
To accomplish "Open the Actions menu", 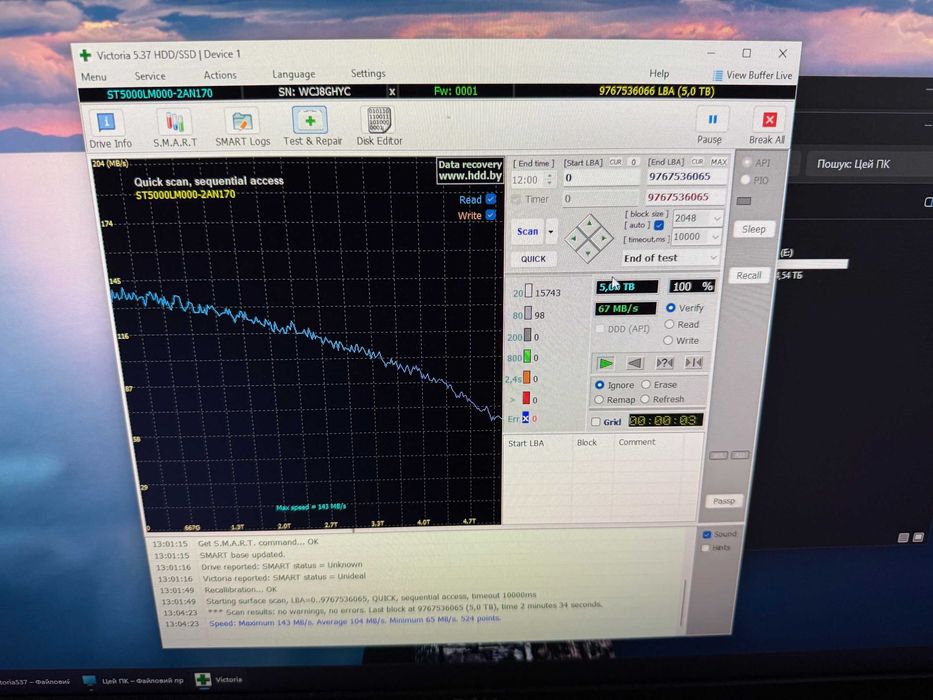I will pyautogui.click(x=220, y=75).
